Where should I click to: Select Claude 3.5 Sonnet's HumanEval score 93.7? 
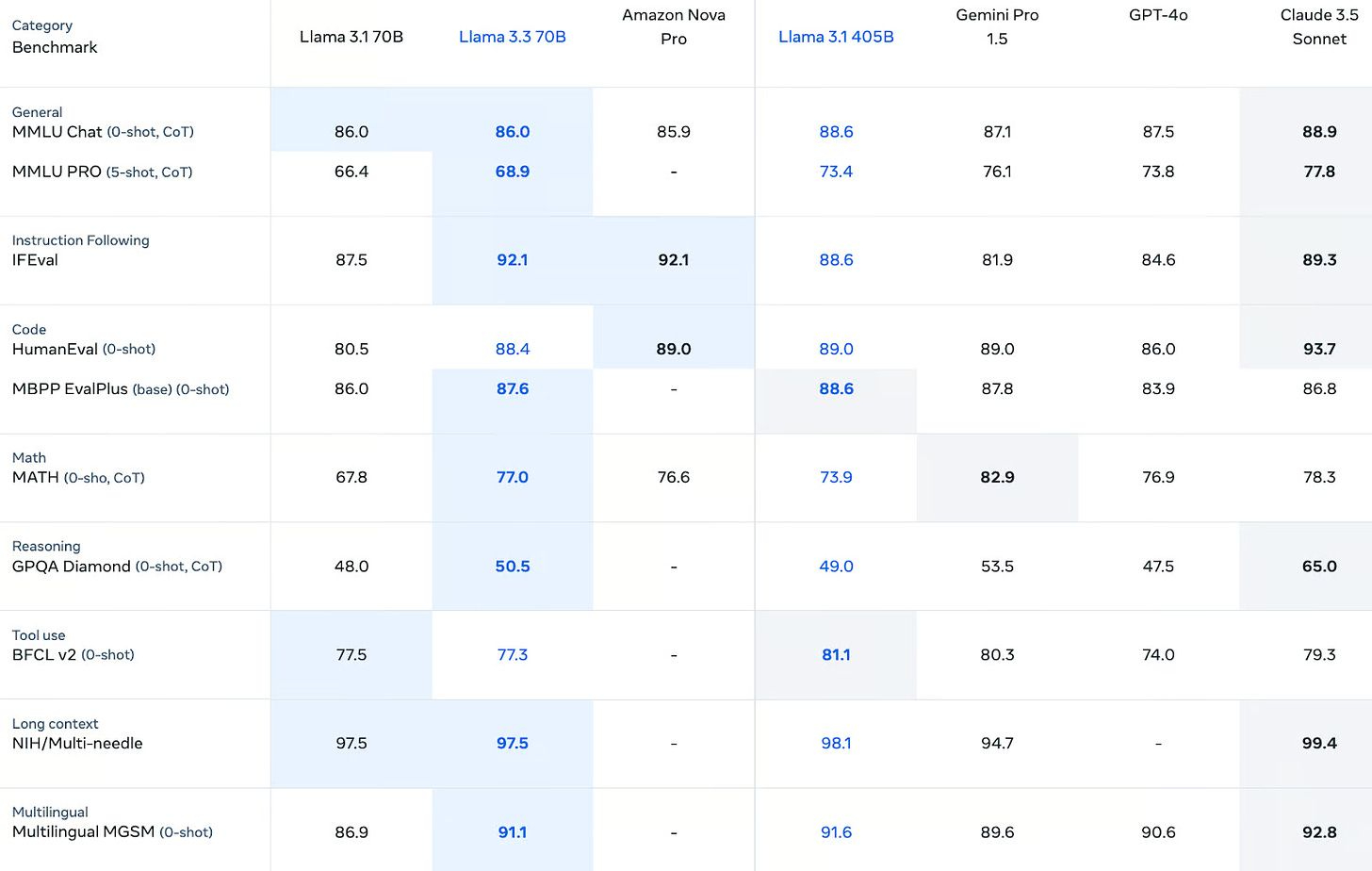click(1318, 349)
